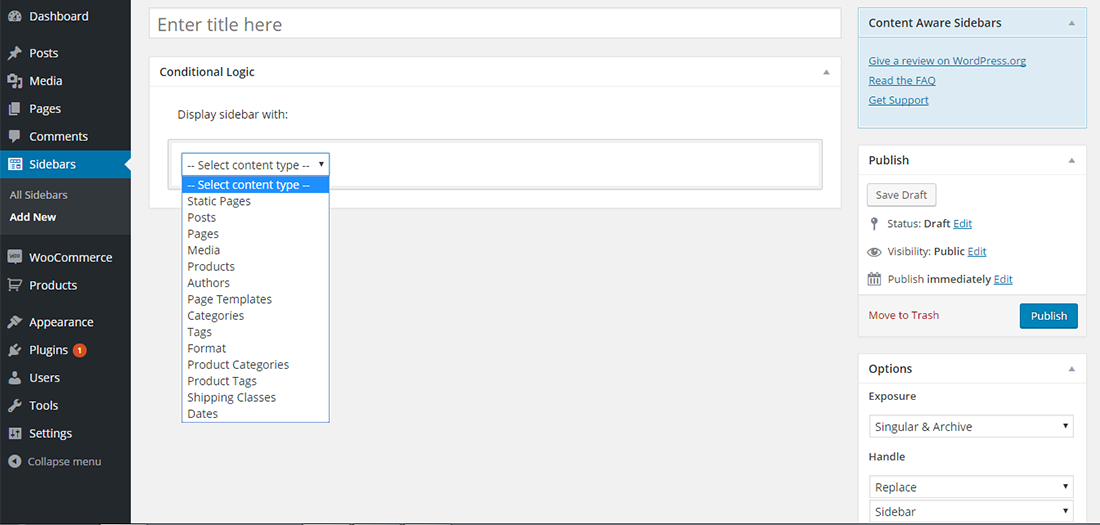1100x525 pixels.
Task: Open the Exposure dropdown
Action: click(970, 427)
